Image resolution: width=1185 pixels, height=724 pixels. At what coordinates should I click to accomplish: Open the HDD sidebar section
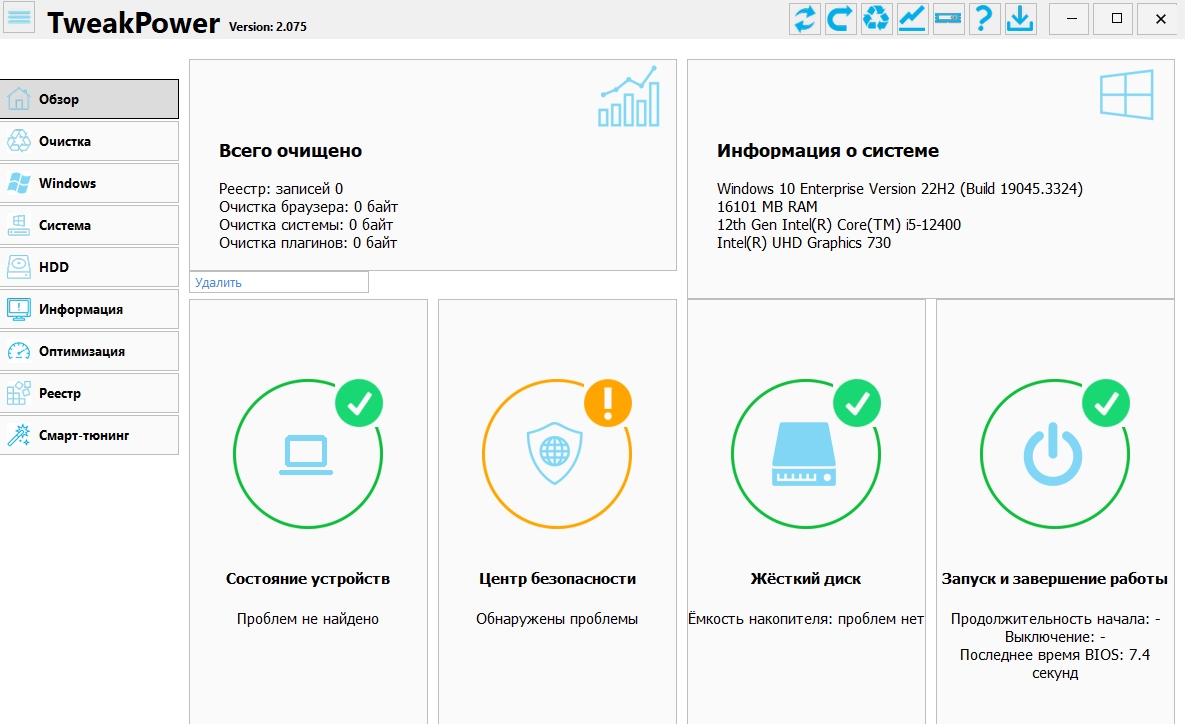pos(89,267)
